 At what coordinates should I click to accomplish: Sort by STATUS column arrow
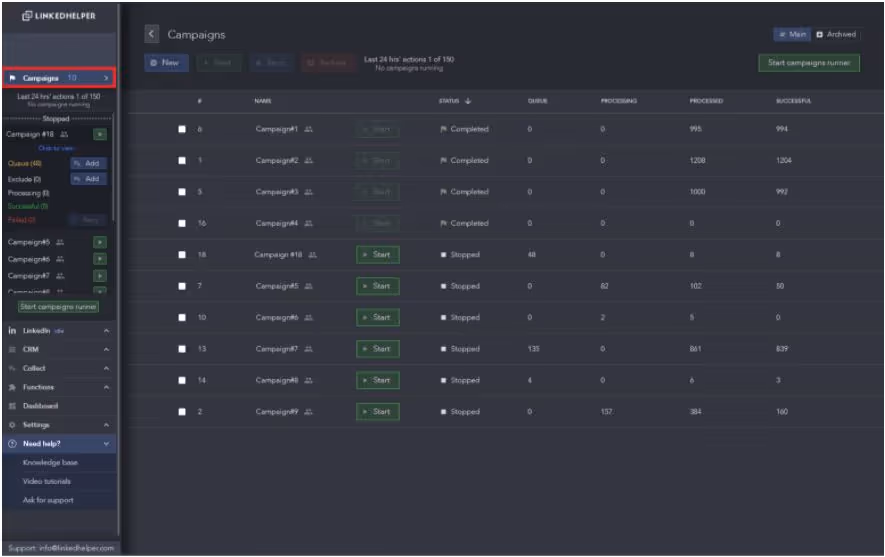pyautogui.click(x=468, y=101)
